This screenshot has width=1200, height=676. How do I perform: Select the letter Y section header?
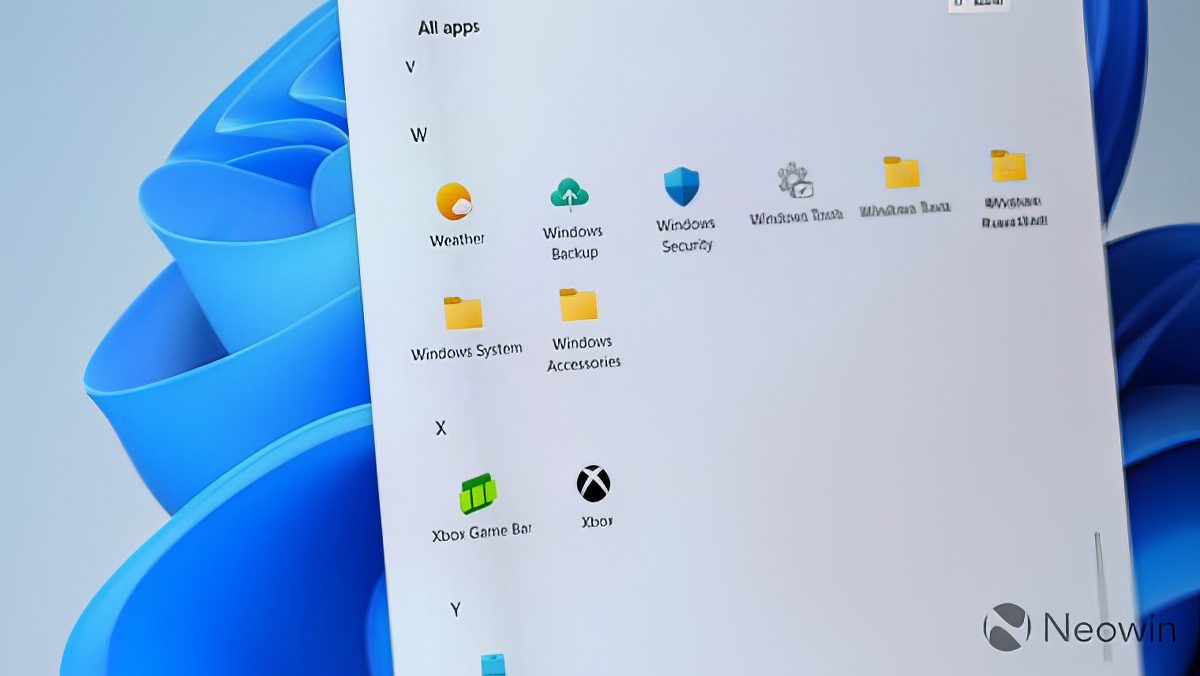(455, 609)
